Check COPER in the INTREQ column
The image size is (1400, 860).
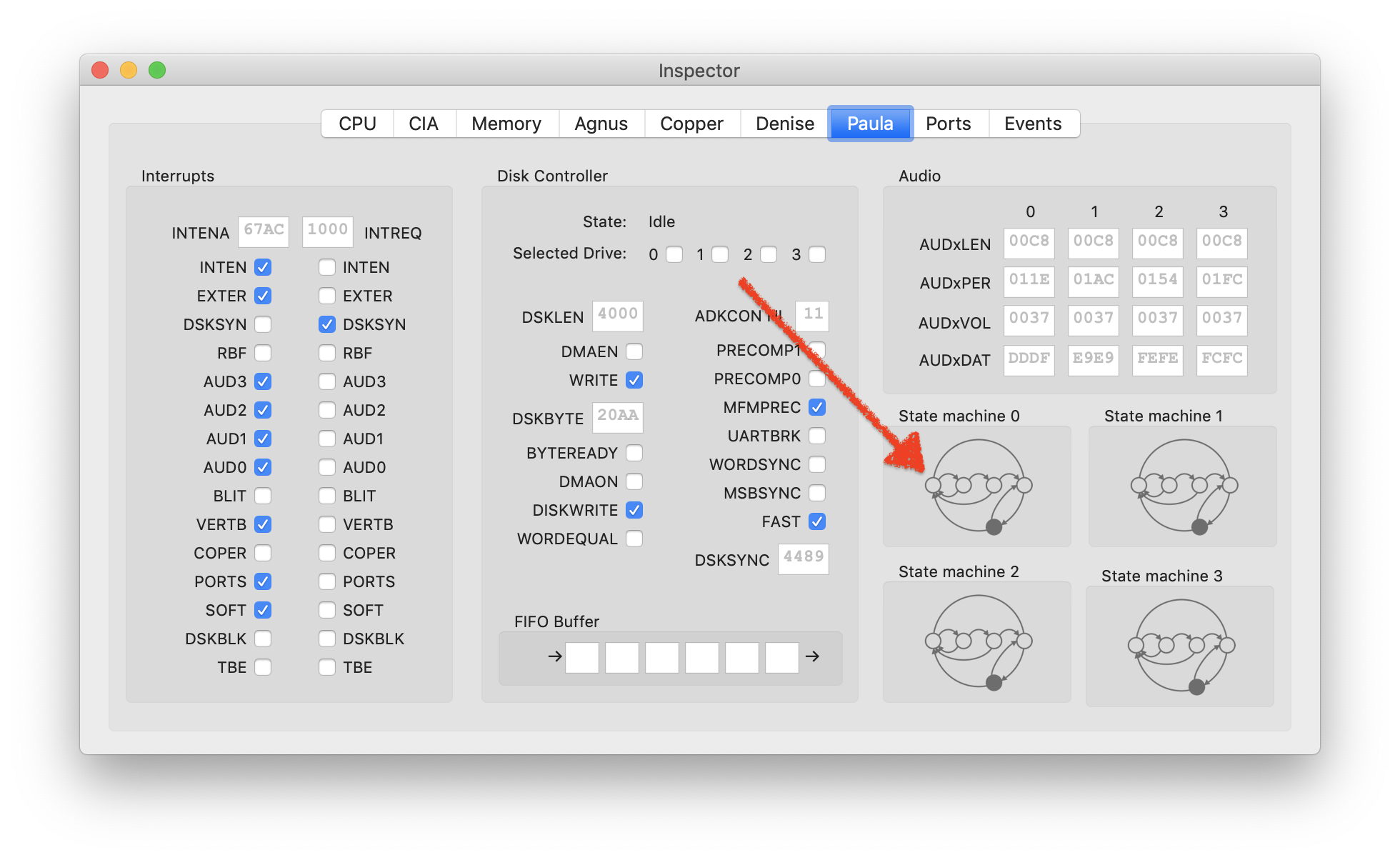pos(327,553)
